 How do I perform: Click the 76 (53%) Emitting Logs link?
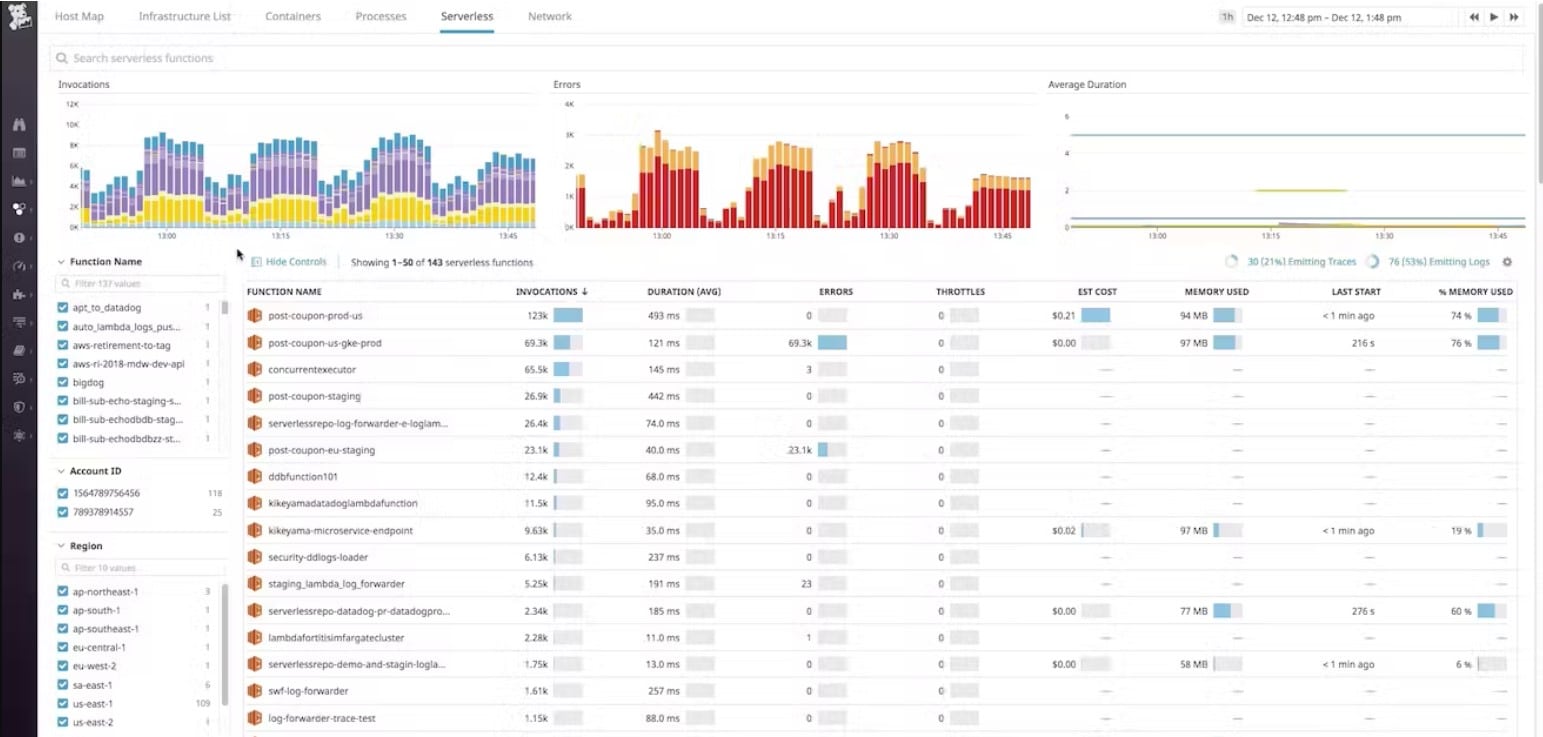1438,262
